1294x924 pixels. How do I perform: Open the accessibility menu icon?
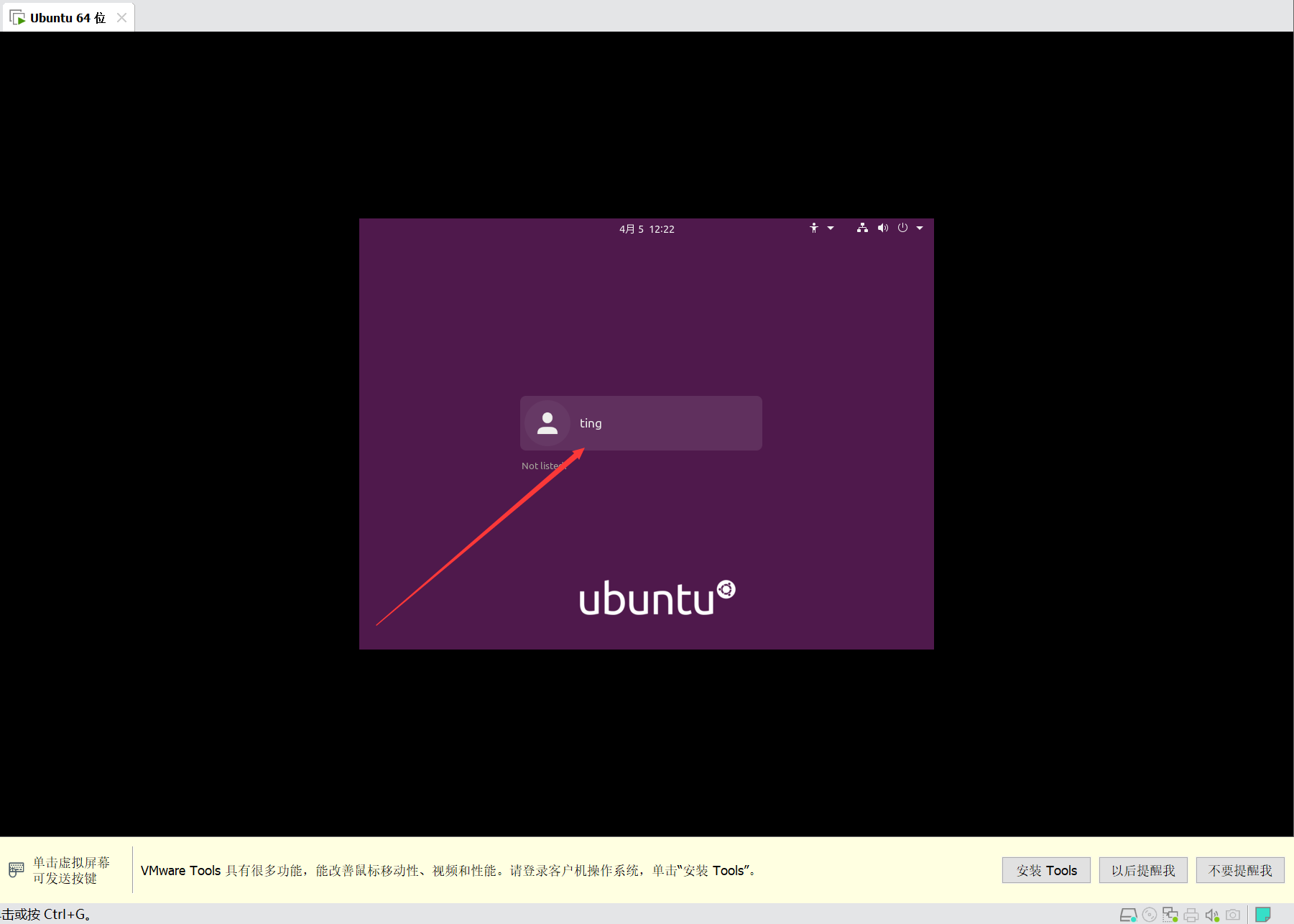click(x=814, y=228)
